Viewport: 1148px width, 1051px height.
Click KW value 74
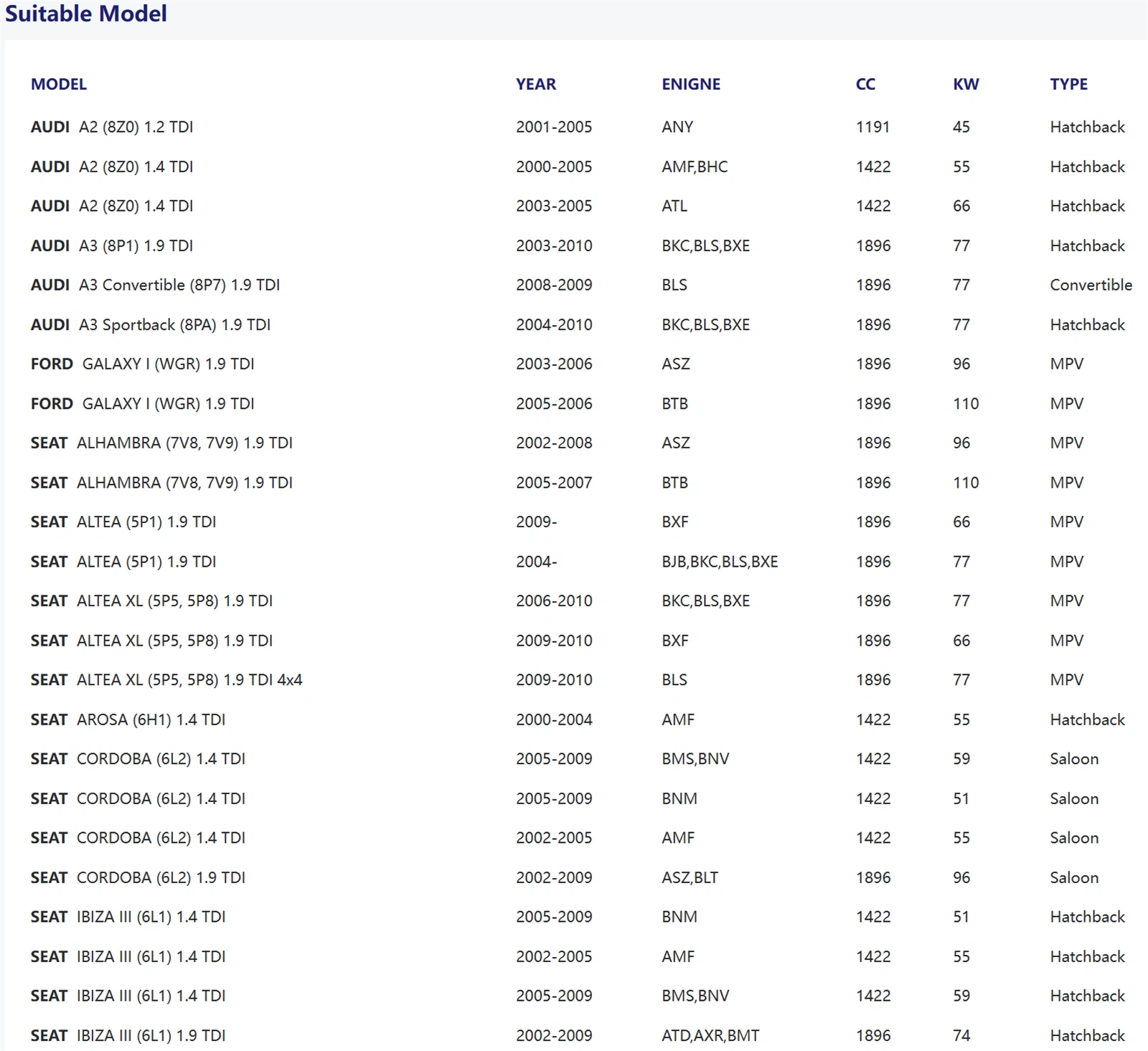point(961,1035)
